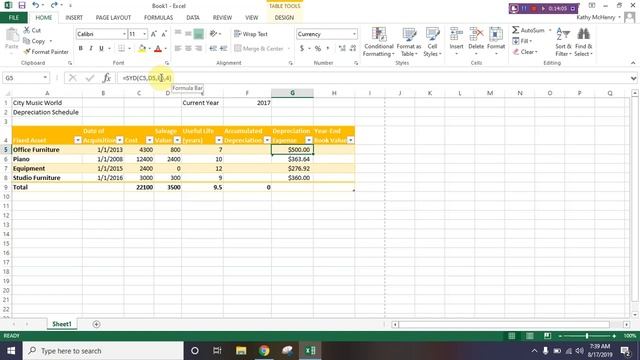Image resolution: width=640 pixels, height=360 pixels.
Task: Open the number format Currency dropdown
Action: tap(354, 34)
